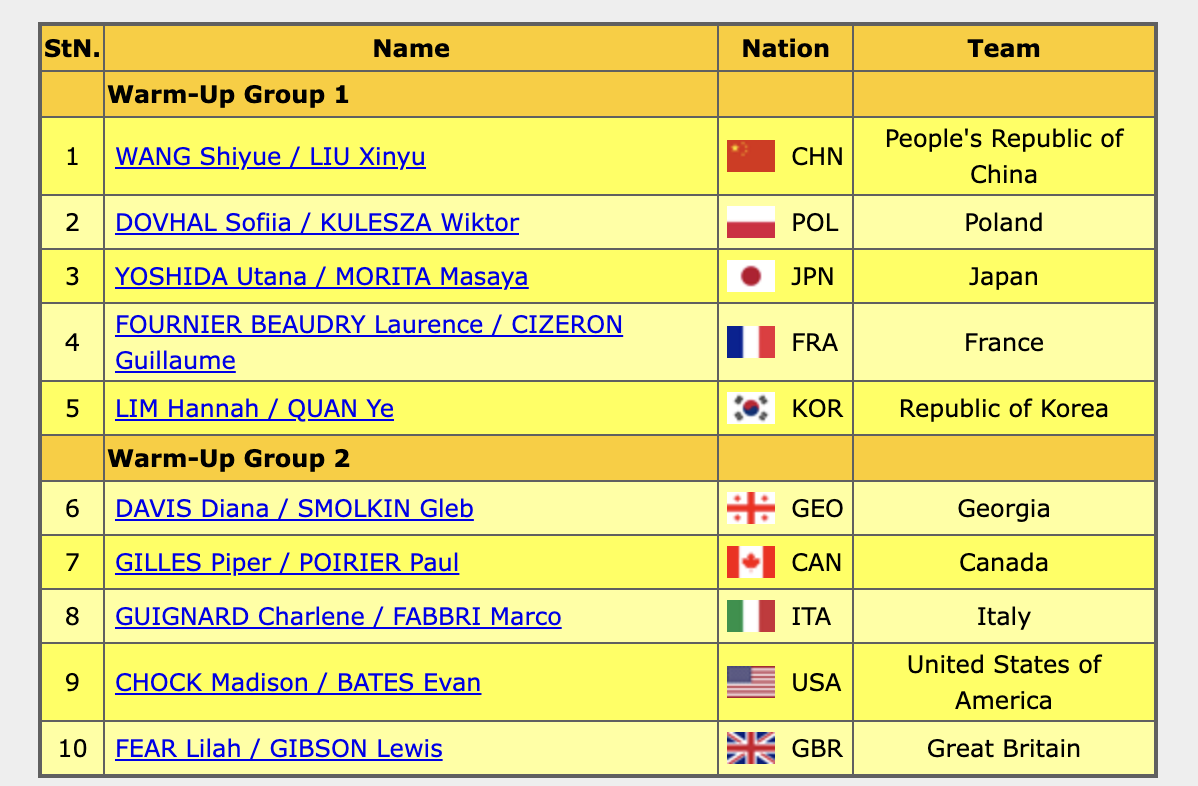Open YOSHIDA Utana / MORITA Masaya link
Viewport: 1198px width, 786px height.
click(321, 276)
